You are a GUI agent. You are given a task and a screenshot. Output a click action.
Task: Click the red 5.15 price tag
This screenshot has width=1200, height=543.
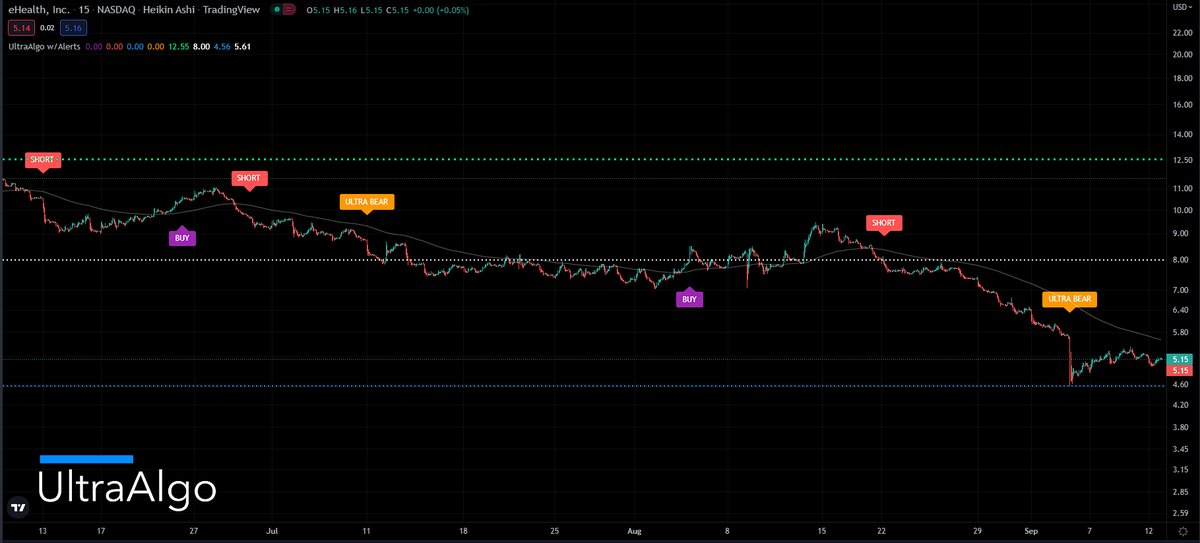[x=1180, y=371]
